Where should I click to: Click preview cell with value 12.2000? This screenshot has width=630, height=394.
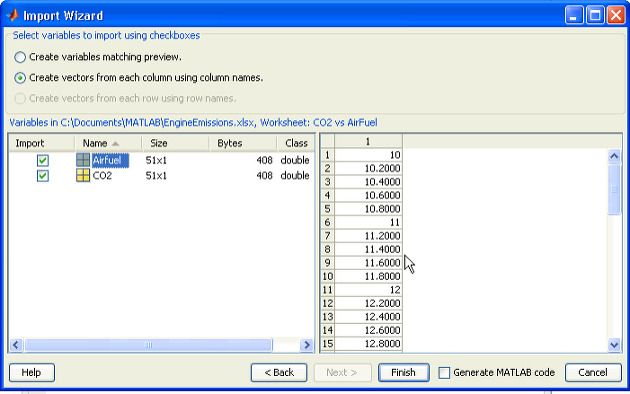click(x=368, y=303)
